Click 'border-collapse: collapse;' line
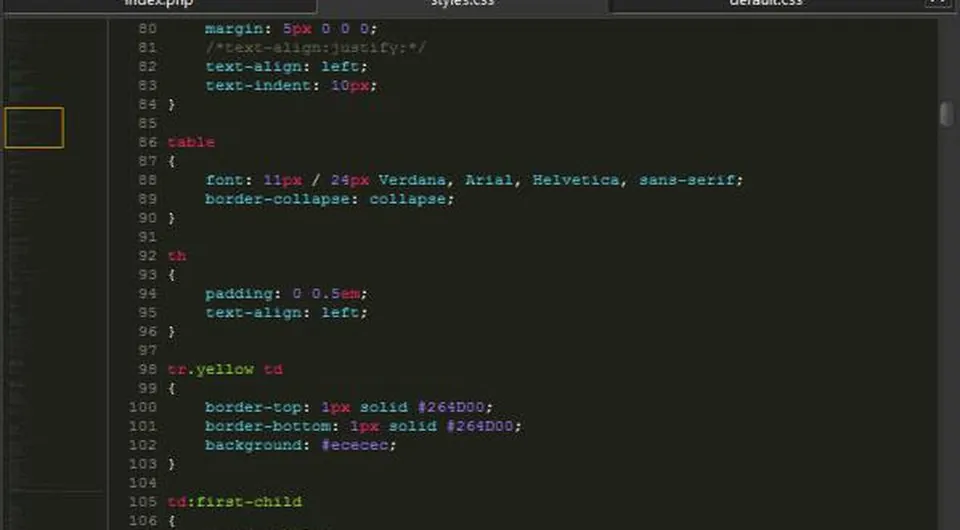This screenshot has width=960, height=530. (329, 199)
